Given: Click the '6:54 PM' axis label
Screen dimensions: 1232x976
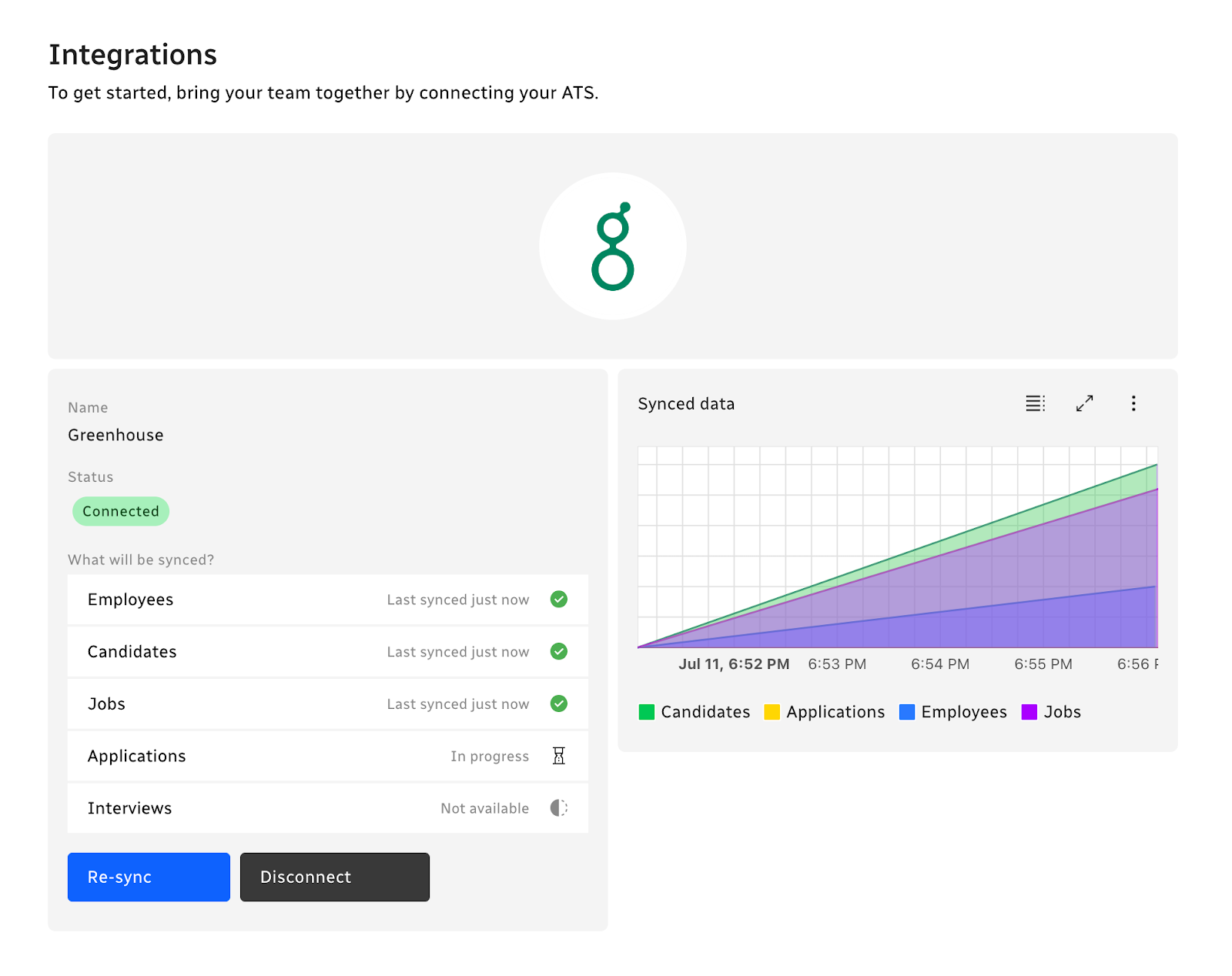Looking at the screenshot, I should pyautogui.click(x=940, y=664).
